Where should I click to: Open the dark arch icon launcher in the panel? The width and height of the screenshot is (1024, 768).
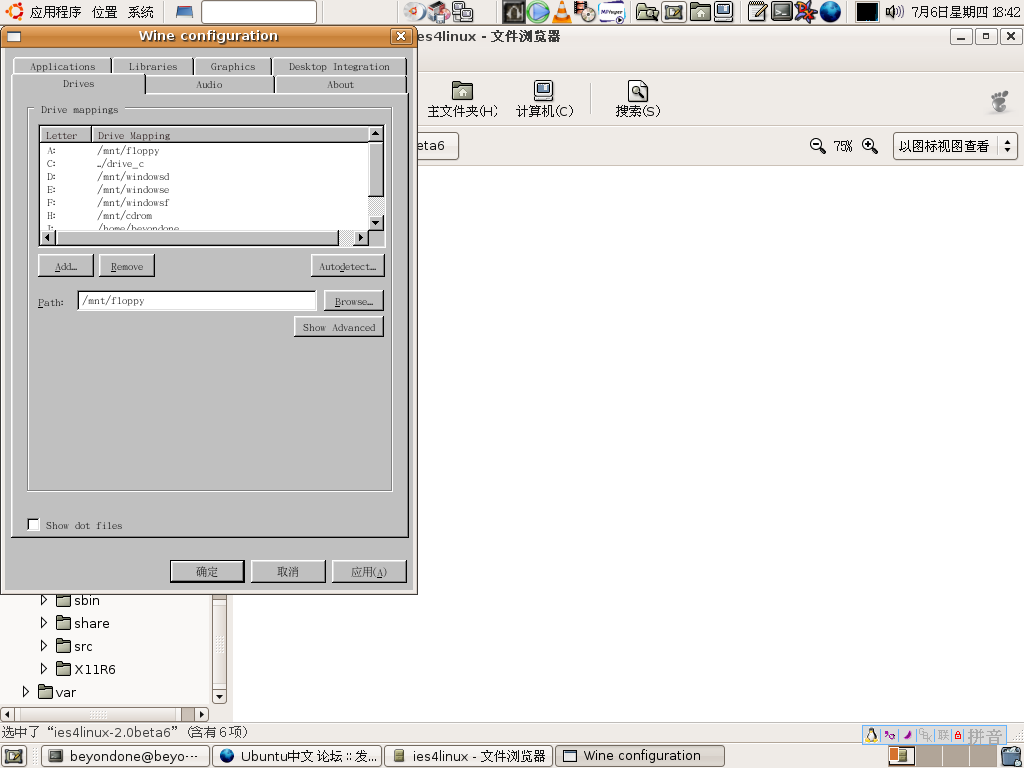pos(513,12)
